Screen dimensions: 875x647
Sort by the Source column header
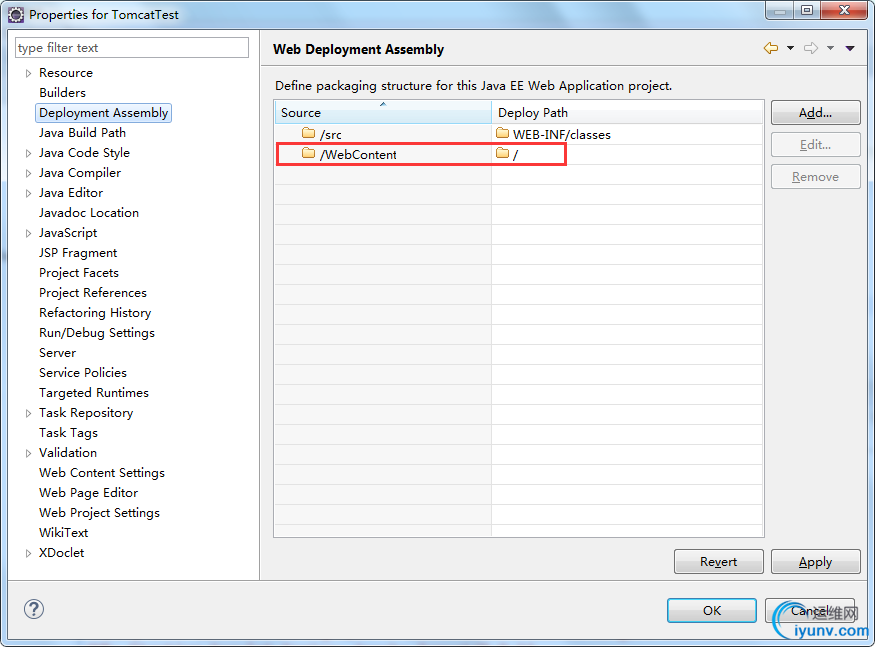coord(383,112)
